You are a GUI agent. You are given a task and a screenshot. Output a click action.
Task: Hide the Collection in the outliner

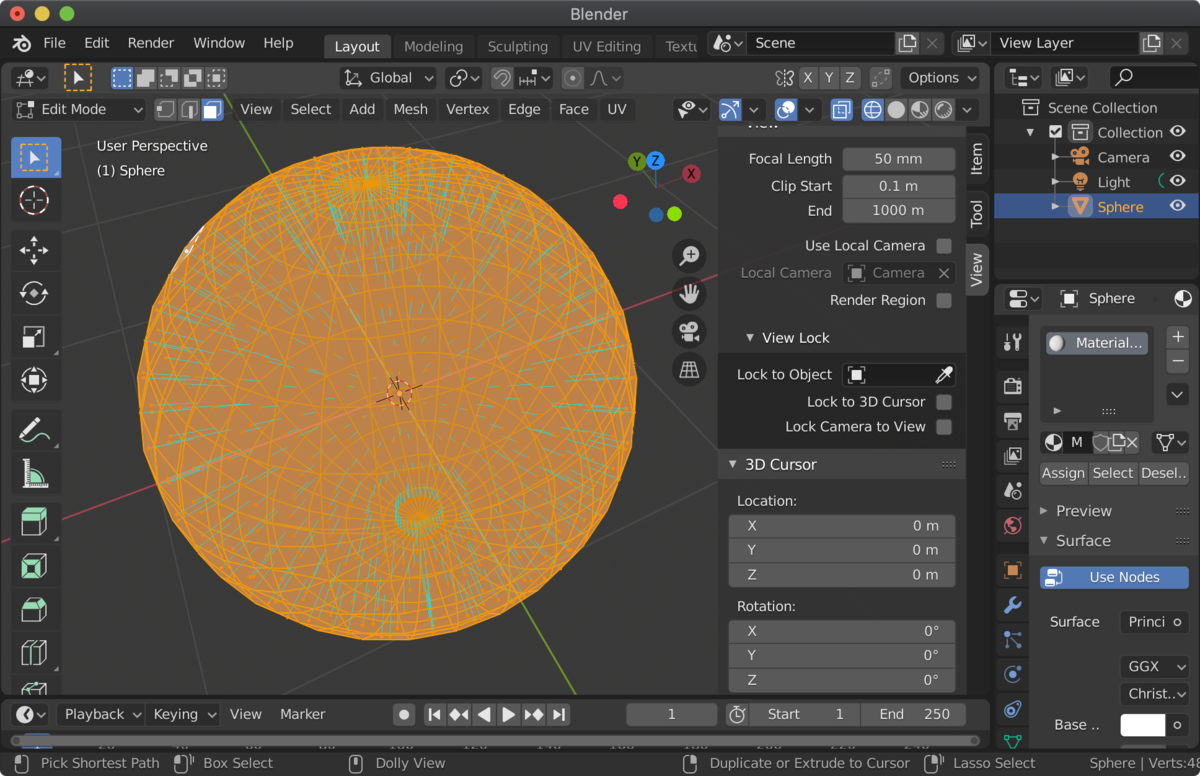1178,132
